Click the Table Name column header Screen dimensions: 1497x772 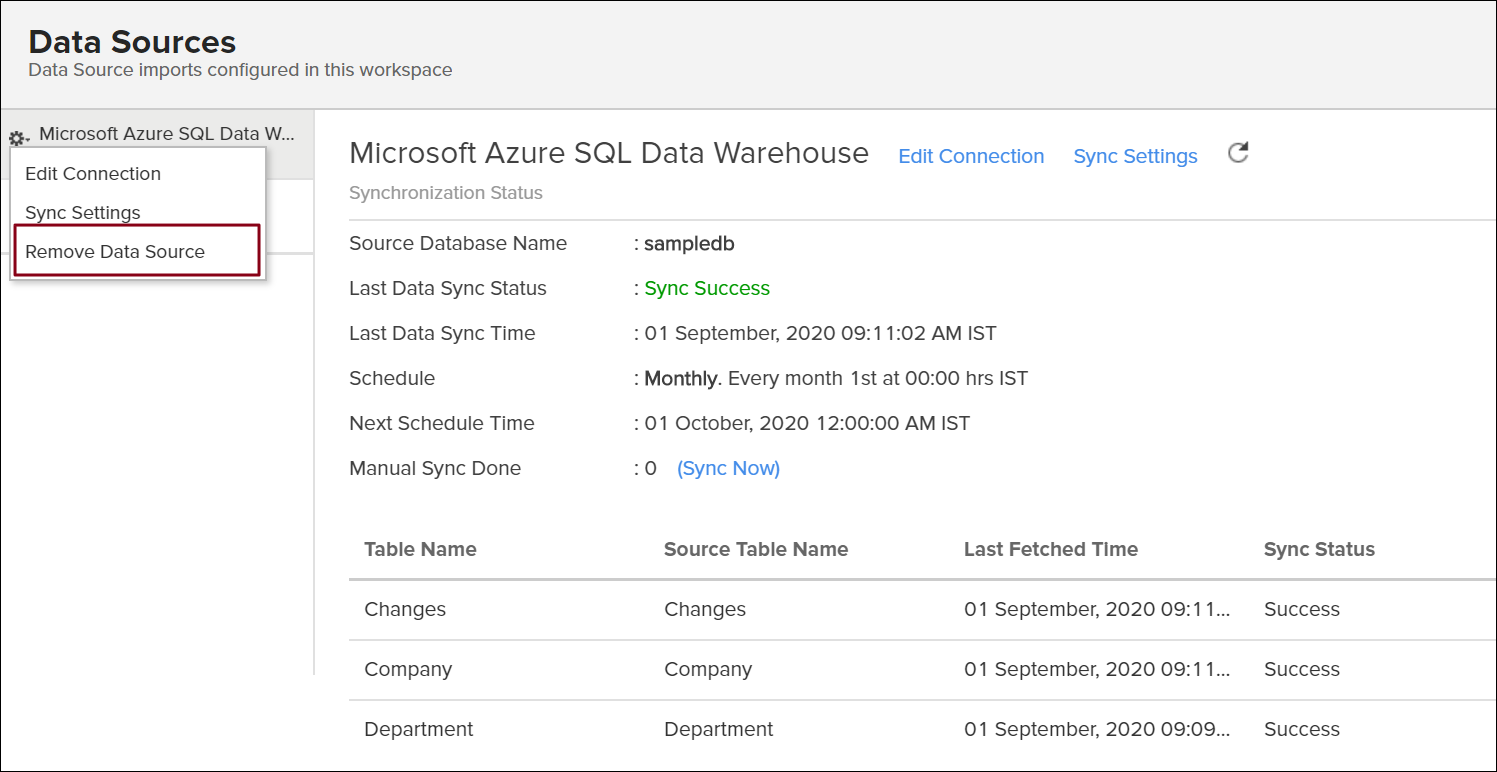point(420,549)
